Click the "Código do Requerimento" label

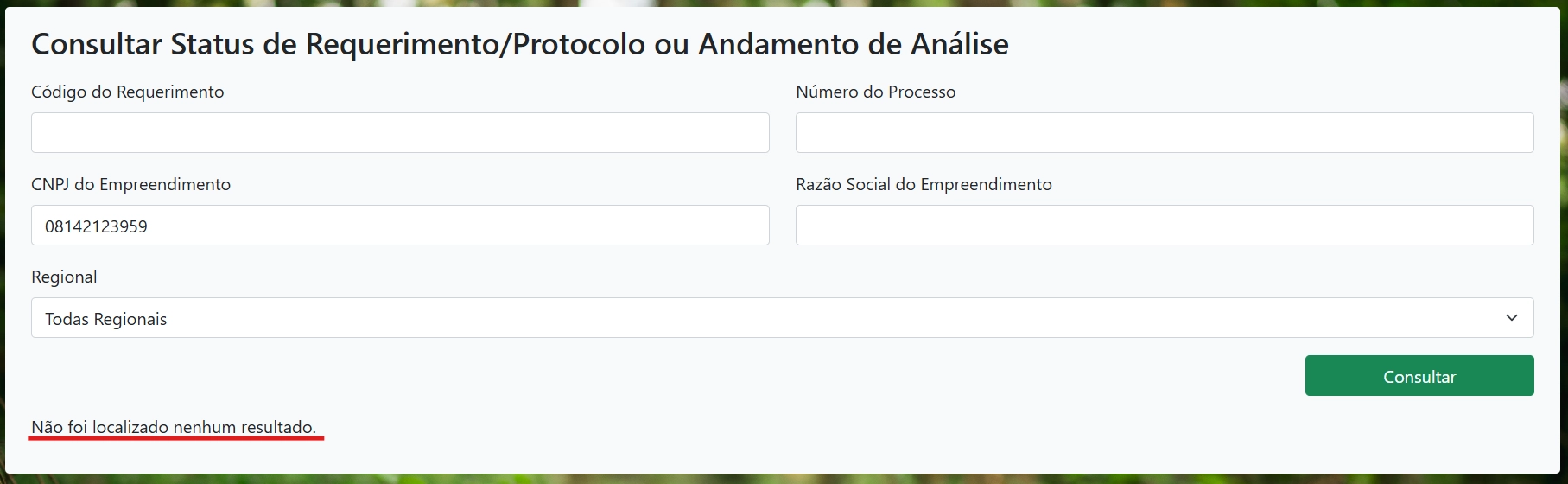pos(128,92)
